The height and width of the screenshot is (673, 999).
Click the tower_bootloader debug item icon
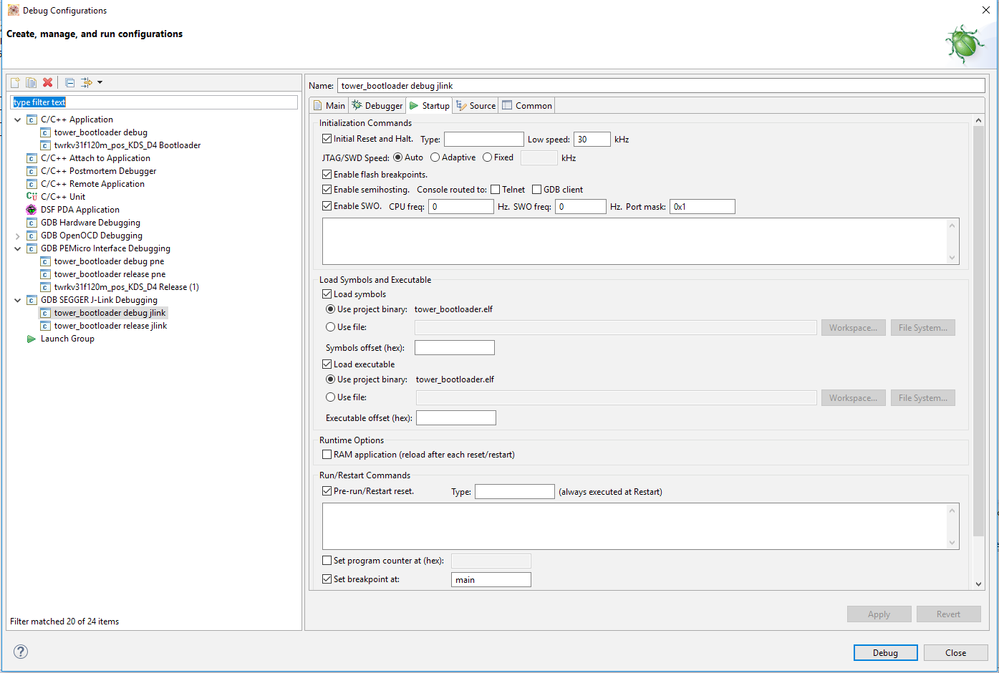(x=45, y=133)
